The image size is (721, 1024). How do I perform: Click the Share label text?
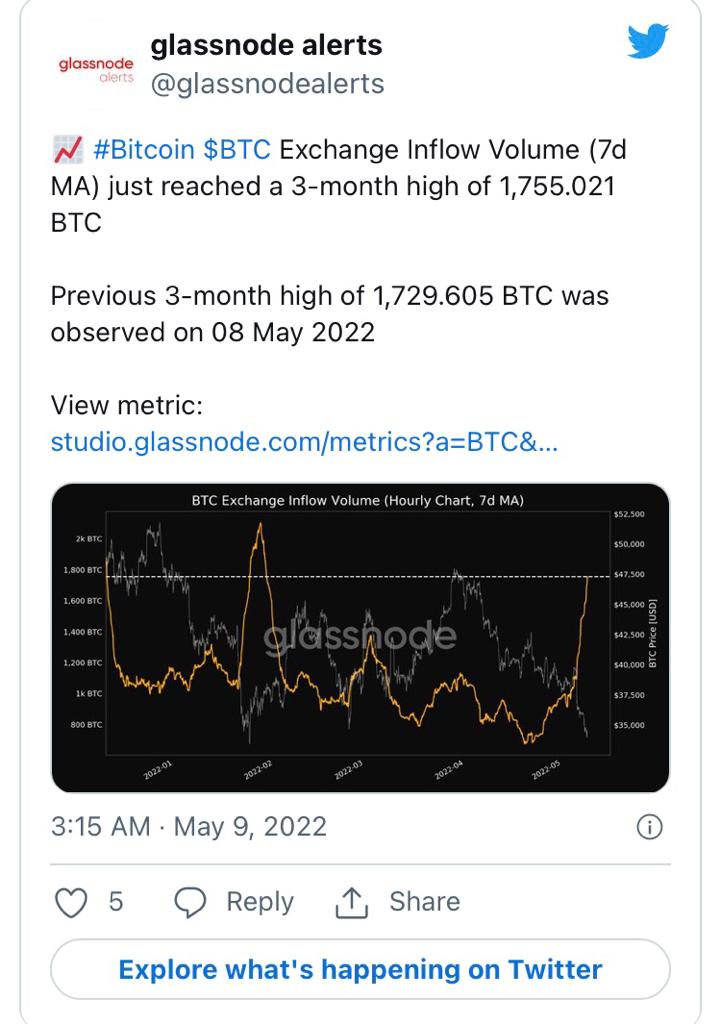[x=424, y=902]
